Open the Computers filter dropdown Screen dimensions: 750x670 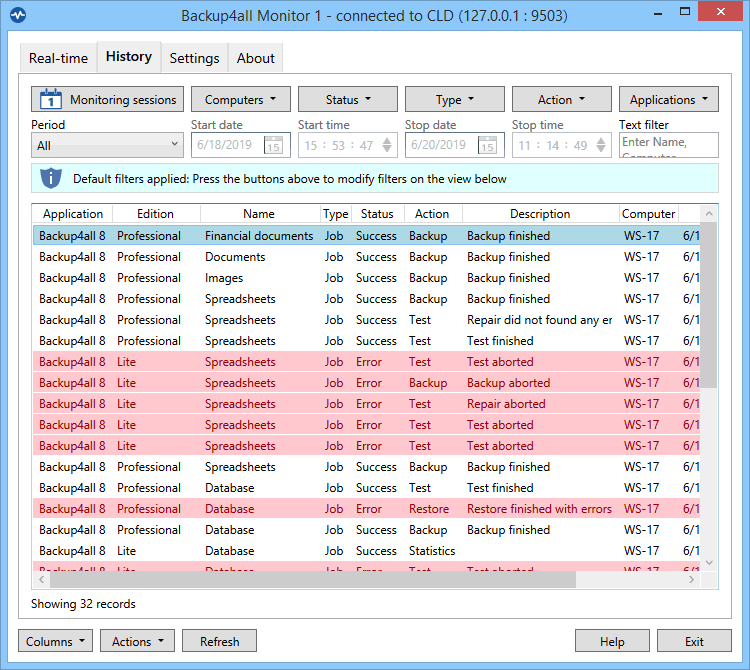[241, 99]
